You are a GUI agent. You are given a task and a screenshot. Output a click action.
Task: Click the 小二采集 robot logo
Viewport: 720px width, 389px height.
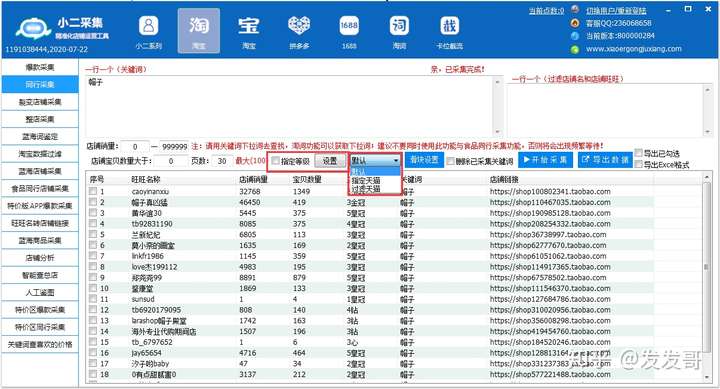(x=33, y=28)
